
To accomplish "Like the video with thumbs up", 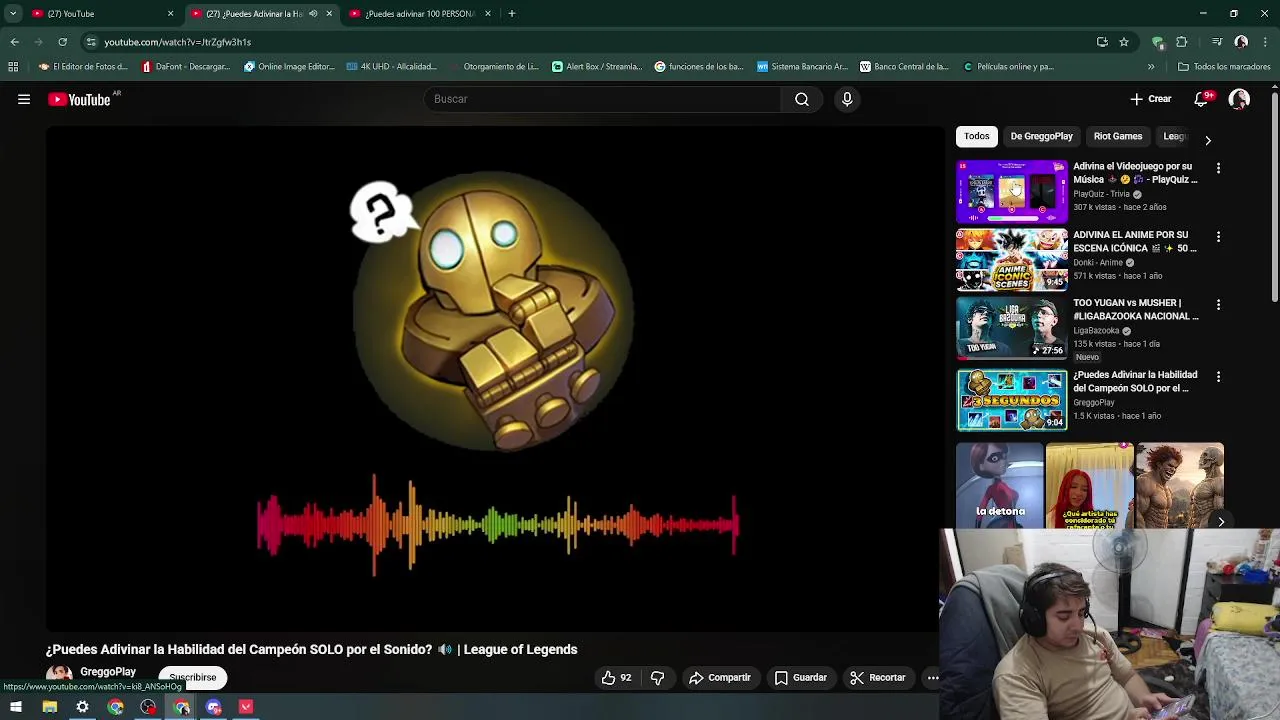I will point(616,678).
